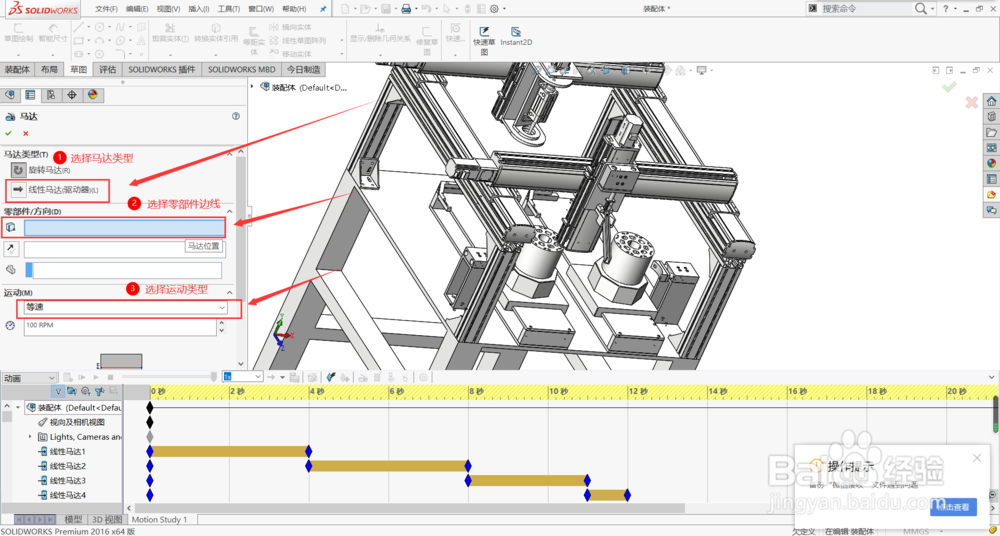Click the 点击查看 button in popup
Viewport: 1000px width, 536px height.
coord(953,507)
